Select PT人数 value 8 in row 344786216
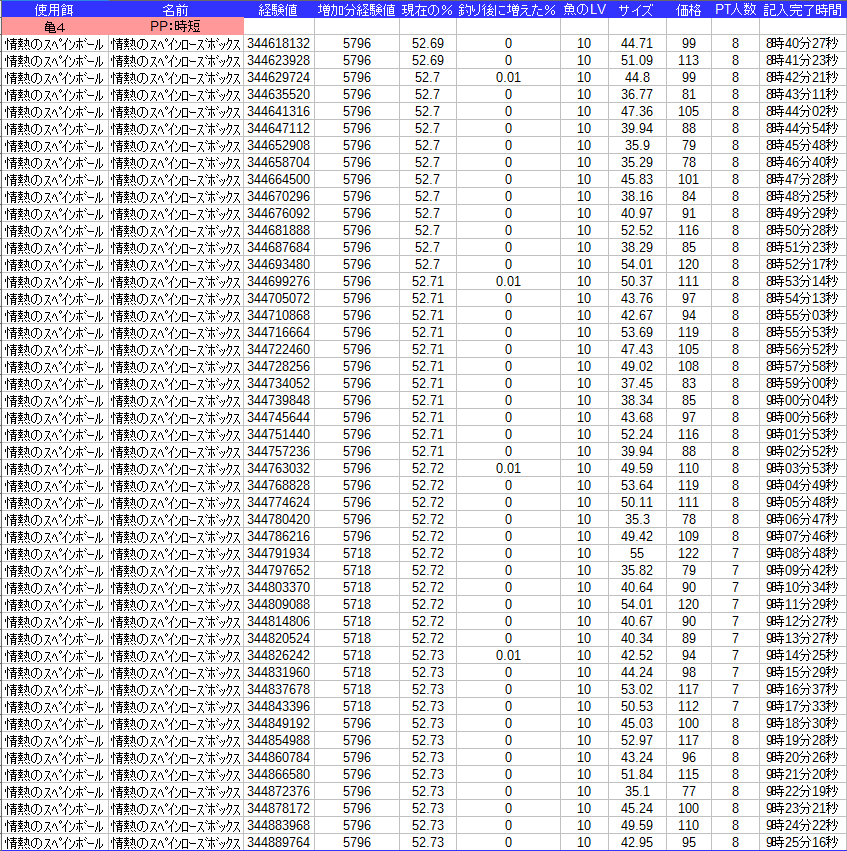The height and width of the screenshot is (851, 847). pyautogui.click(x=735, y=536)
